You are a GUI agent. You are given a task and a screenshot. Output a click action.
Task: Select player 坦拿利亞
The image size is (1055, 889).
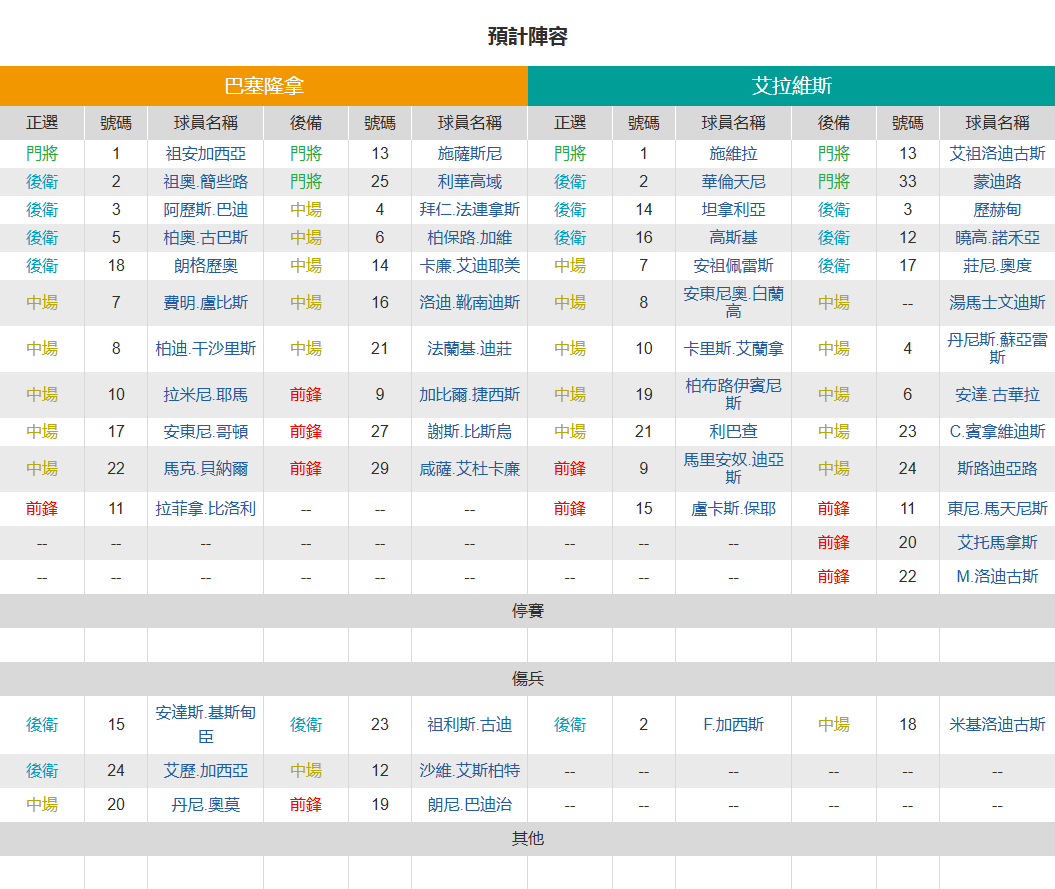[x=733, y=210]
